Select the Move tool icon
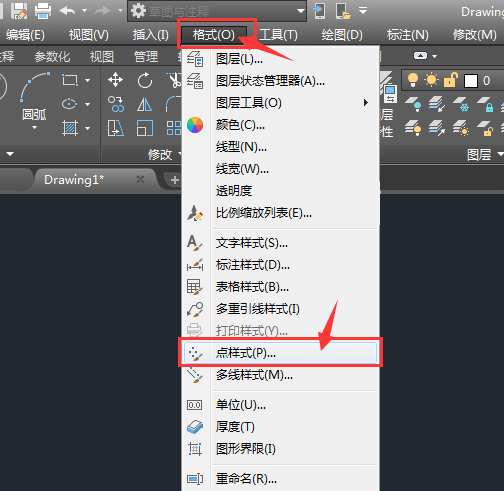 (115, 80)
